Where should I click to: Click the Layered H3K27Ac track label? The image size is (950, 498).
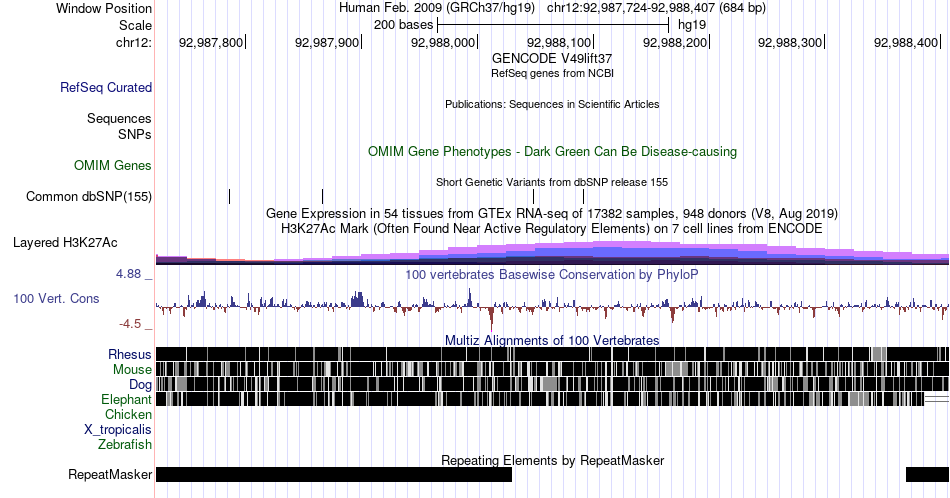pyautogui.click(x=65, y=242)
